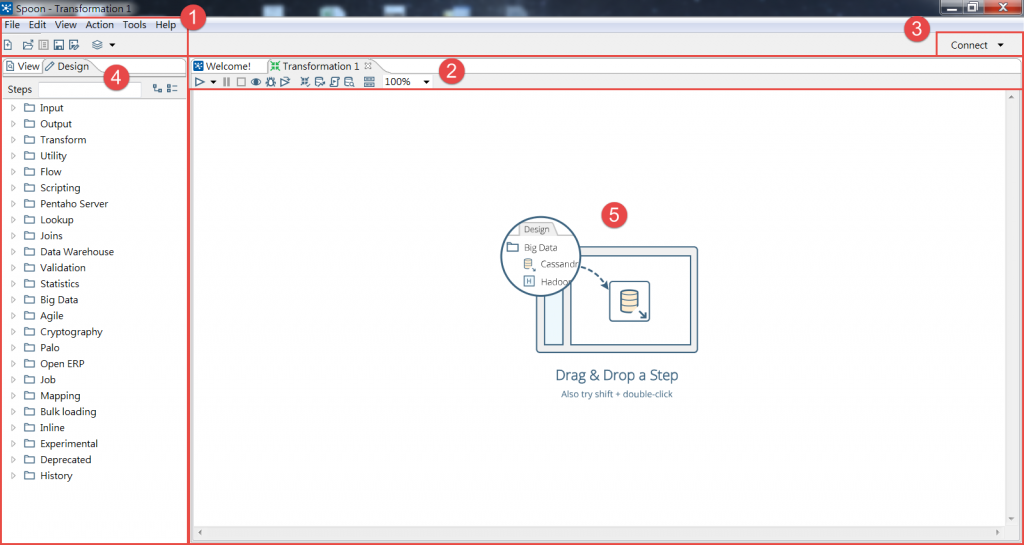Expand the Utility folder arrow
The image size is (1024, 545).
point(13,156)
